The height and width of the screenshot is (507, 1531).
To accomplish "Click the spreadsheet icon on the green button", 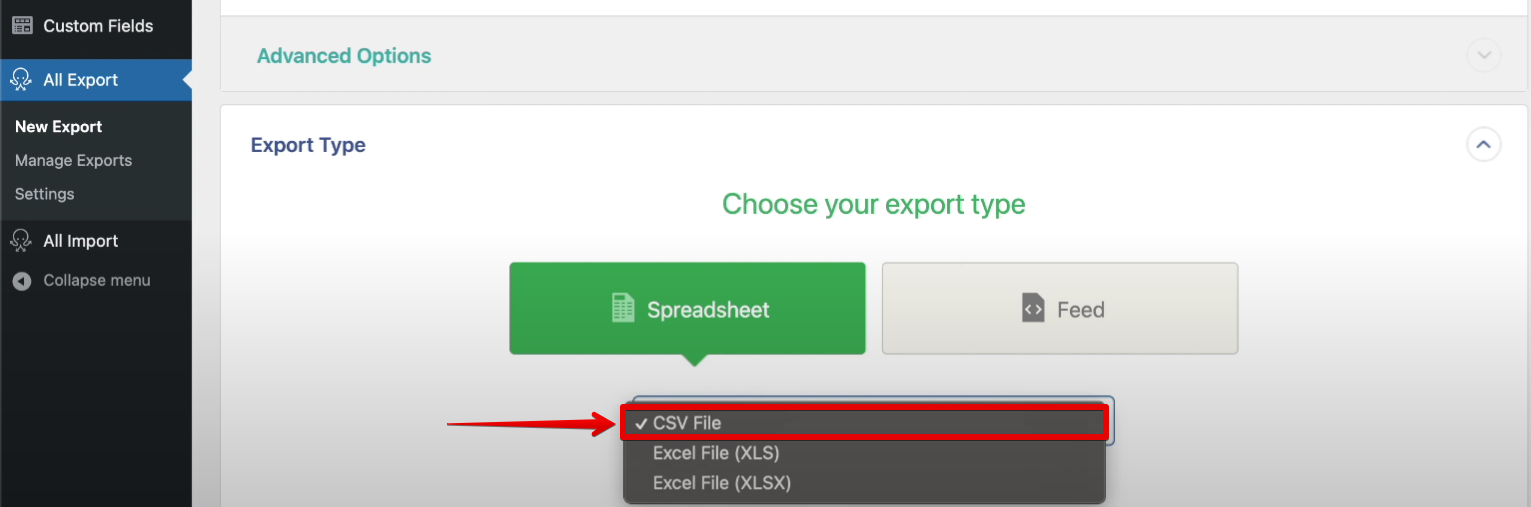I will pos(623,308).
